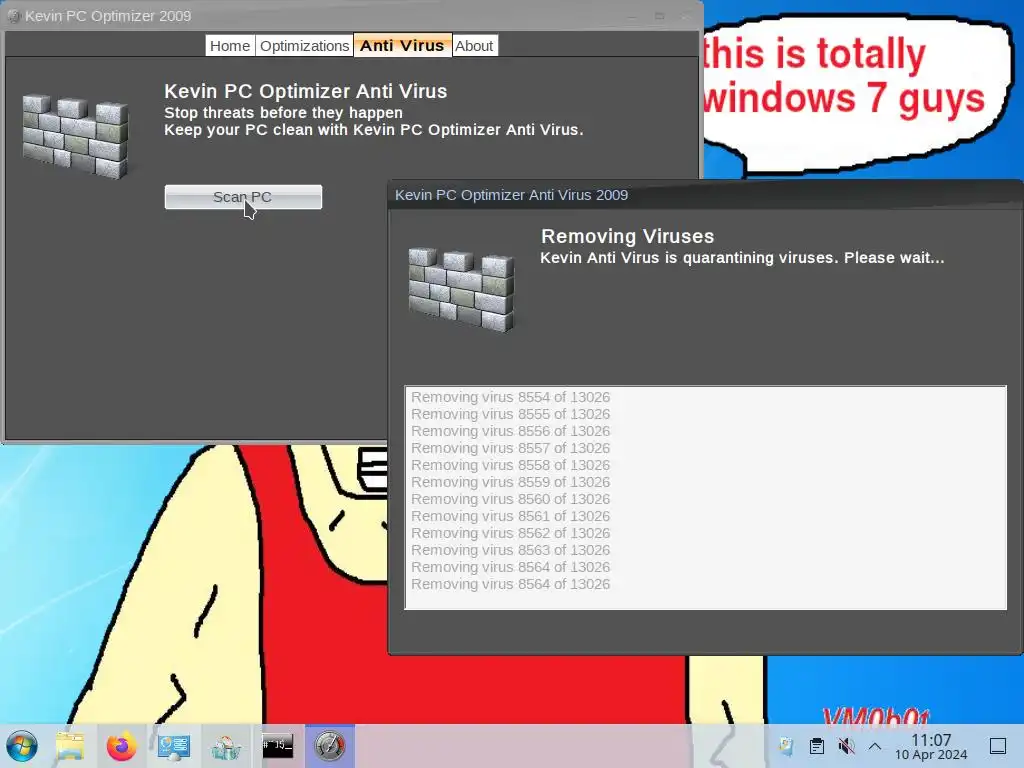Click the brick wall icon in removal dialog
Screen dimensions: 1024x768
[461, 289]
